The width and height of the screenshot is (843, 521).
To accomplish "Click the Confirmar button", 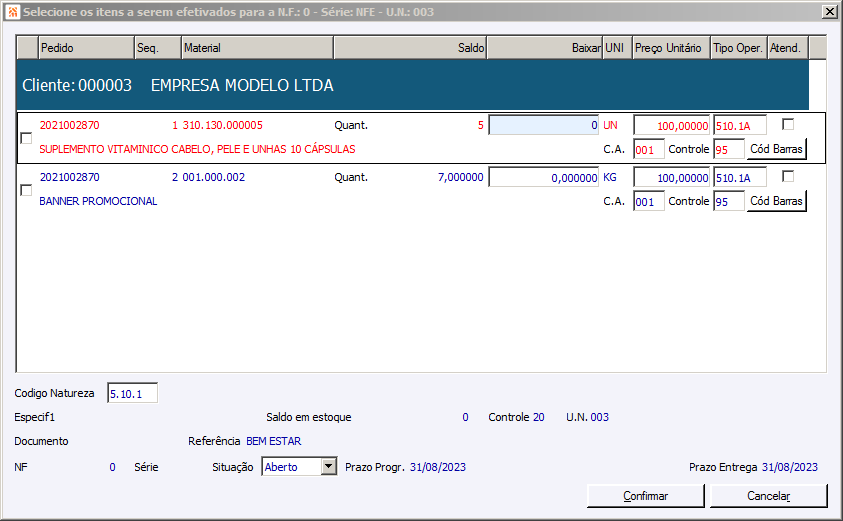I will pyautogui.click(x=646, y=496).
